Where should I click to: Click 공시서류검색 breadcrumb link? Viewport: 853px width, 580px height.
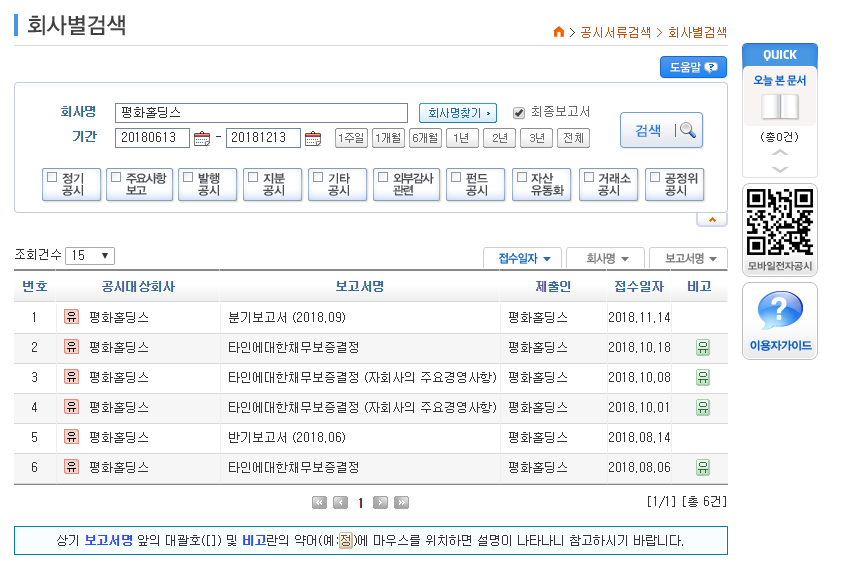point(615,32)
